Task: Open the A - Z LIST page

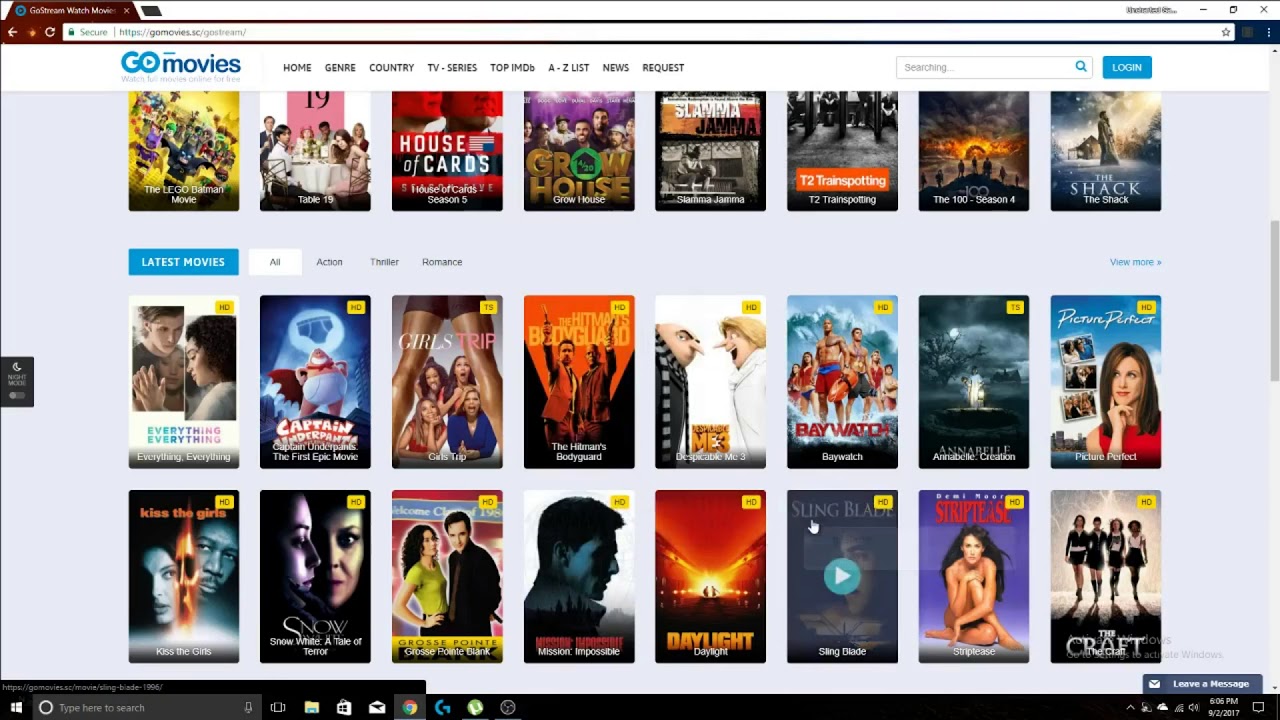Action: pyautogui.click(x=568, y=67)
